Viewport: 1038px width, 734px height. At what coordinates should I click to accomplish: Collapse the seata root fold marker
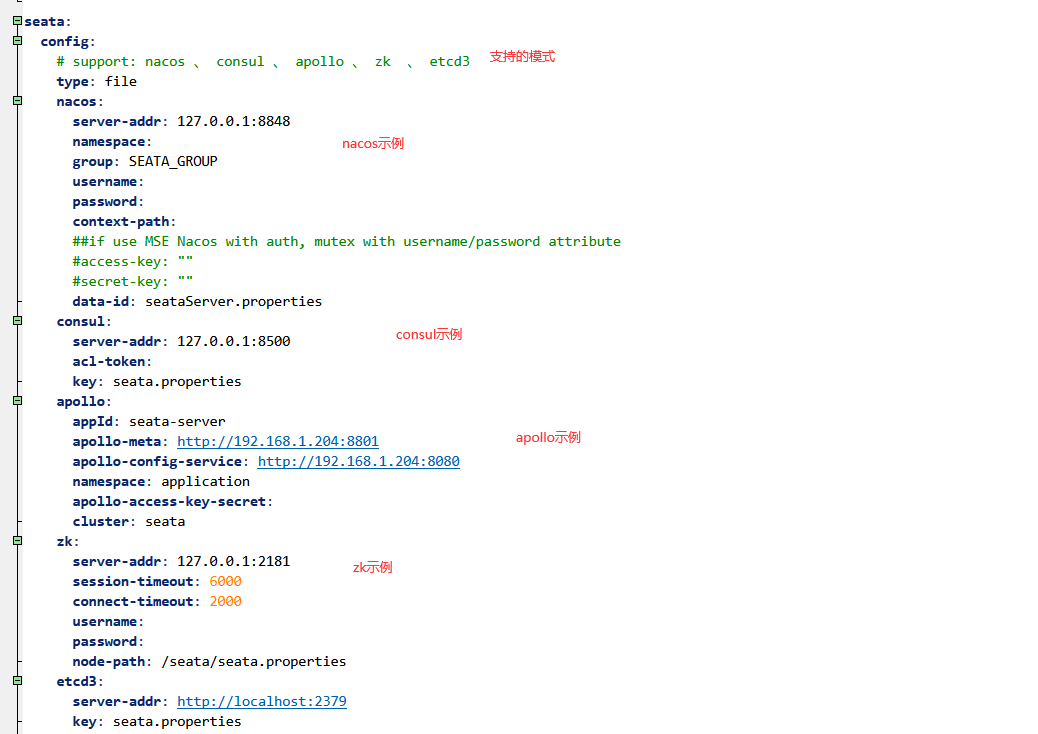tap(17, 21)
